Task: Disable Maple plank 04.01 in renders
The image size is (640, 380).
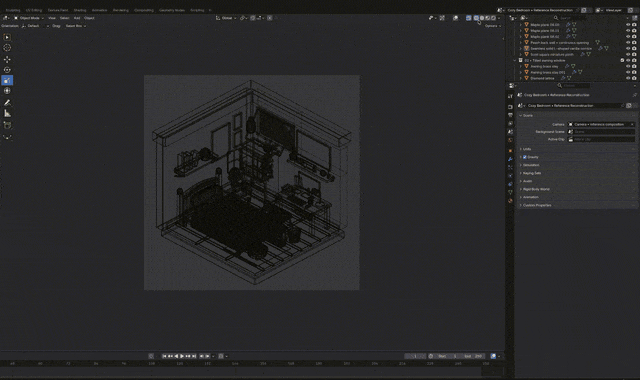Action: click(634, 31)
